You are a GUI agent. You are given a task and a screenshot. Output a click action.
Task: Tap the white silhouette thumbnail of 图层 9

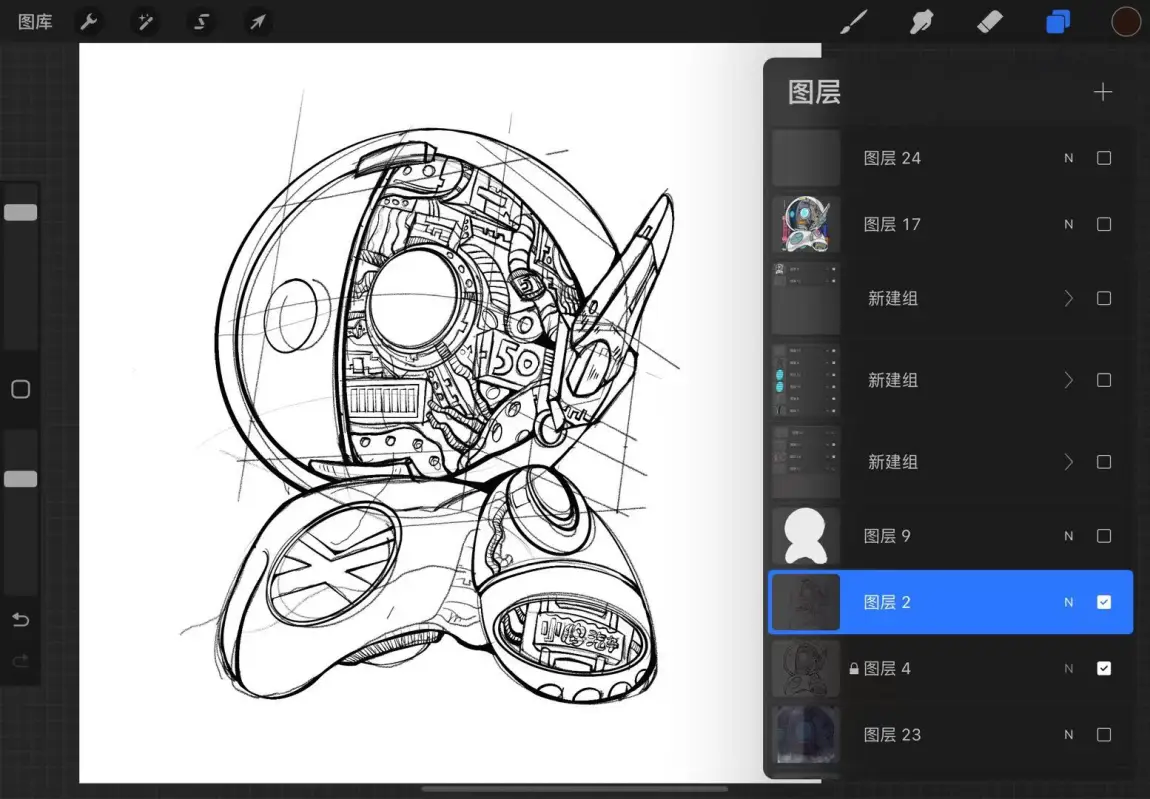coord(806,536)
